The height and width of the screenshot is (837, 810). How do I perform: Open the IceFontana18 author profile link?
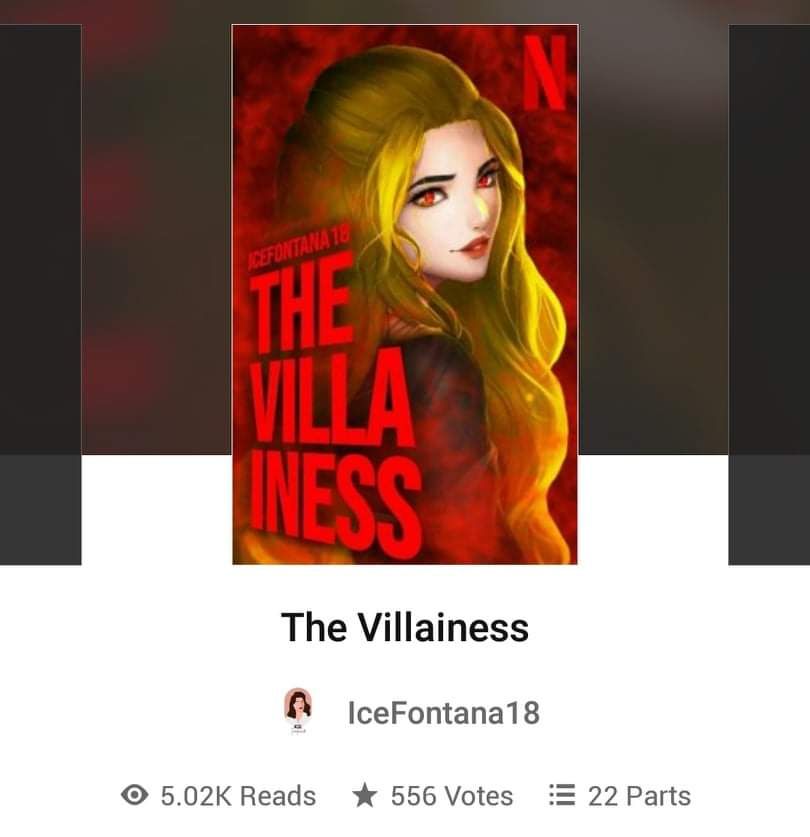coord(443,713)
